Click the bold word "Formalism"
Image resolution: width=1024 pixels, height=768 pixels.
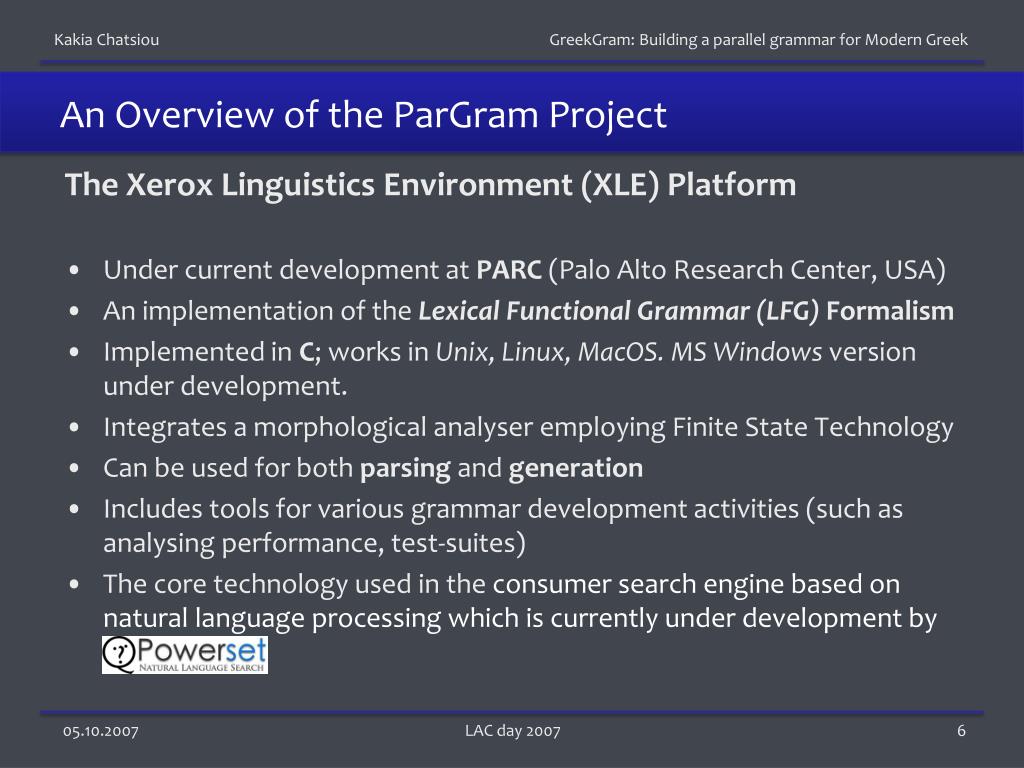pos(889,311)
